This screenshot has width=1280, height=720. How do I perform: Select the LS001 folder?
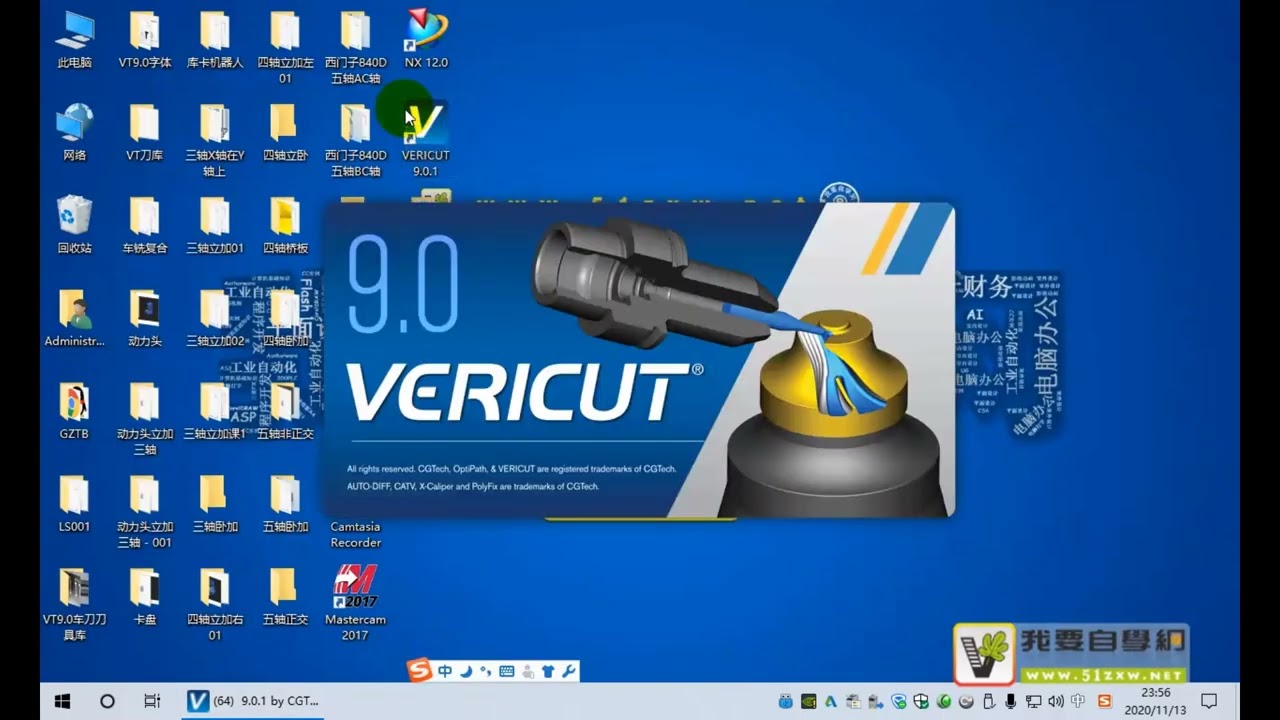(x=75, y=503)
